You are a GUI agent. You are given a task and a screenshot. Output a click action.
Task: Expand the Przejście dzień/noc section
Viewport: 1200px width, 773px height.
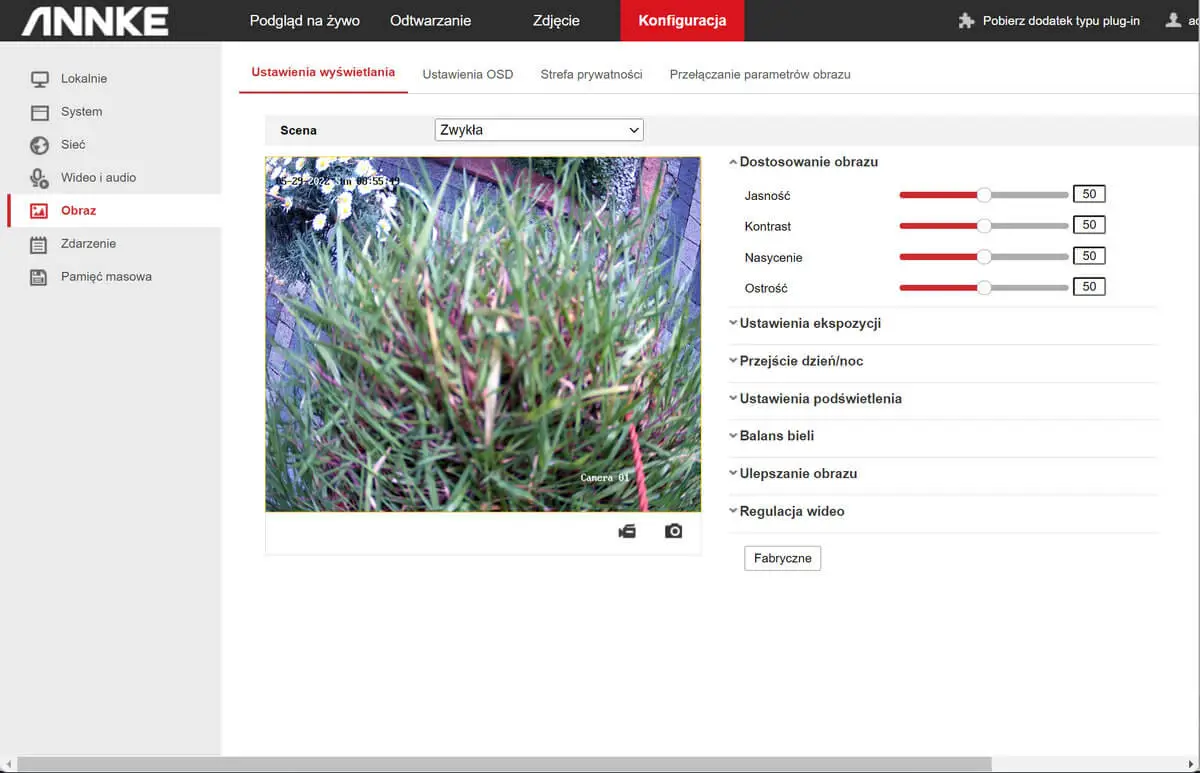click(800, 361)
